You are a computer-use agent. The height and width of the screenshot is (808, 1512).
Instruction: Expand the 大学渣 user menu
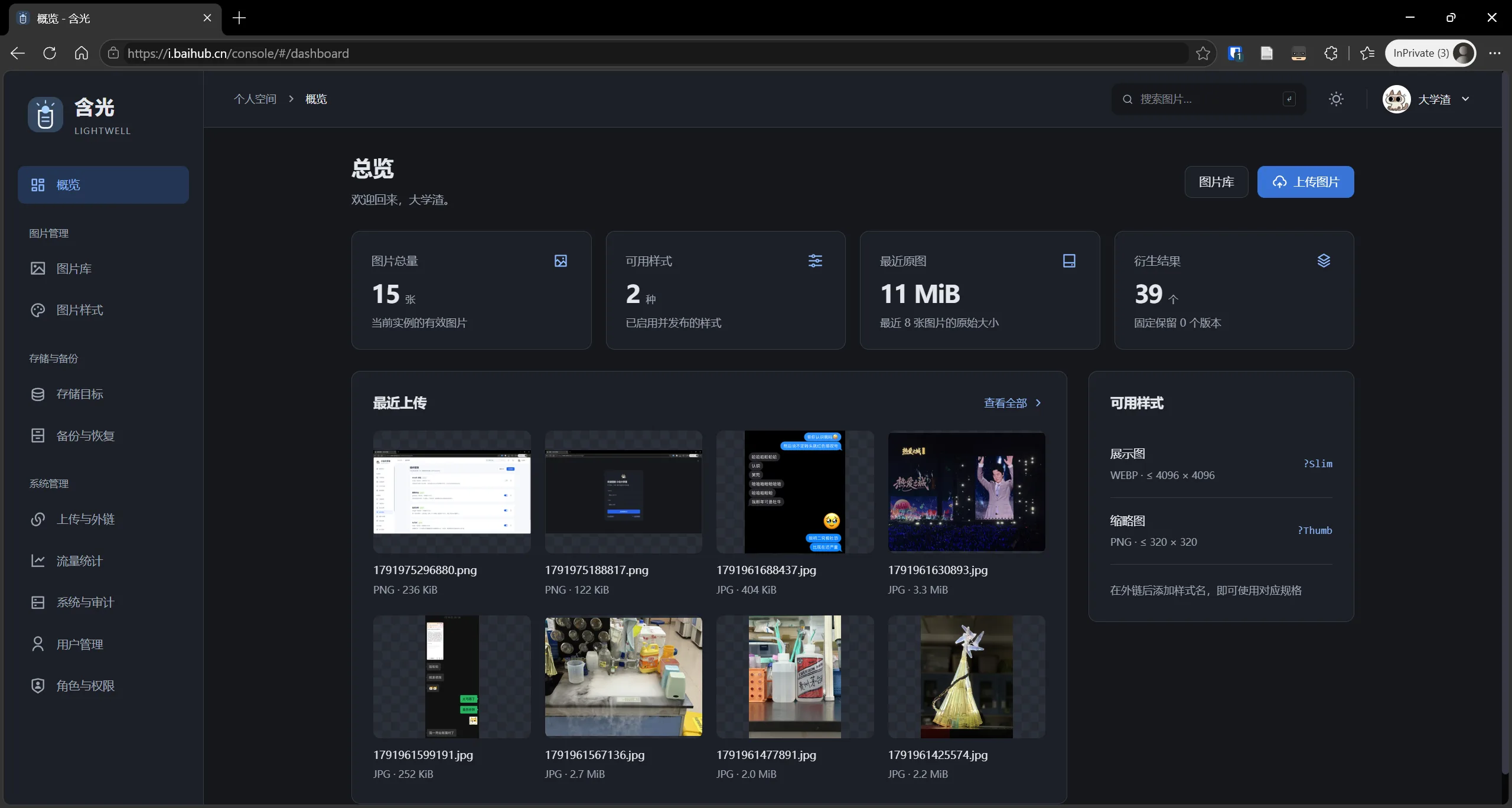(x=1426, y=99)
